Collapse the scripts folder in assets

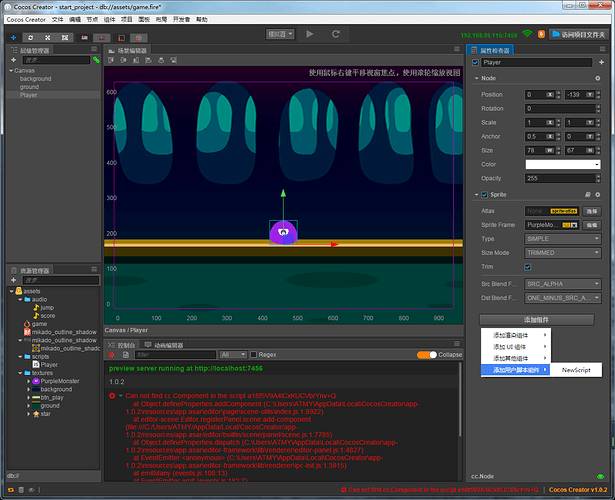(x=20, y=356)
